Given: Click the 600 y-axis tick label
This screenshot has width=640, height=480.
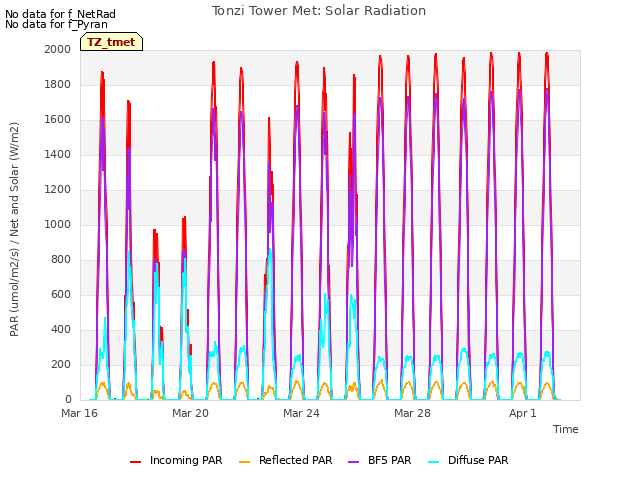Looking at the screenshot, I should [x=61, y=294].
